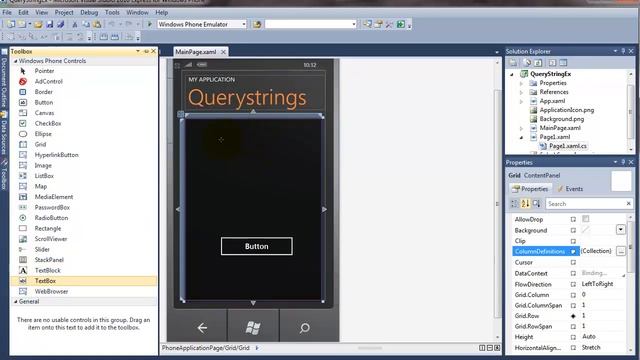Select the StackPanel toolbox control
640x360 pixels.
pos(83,260)
